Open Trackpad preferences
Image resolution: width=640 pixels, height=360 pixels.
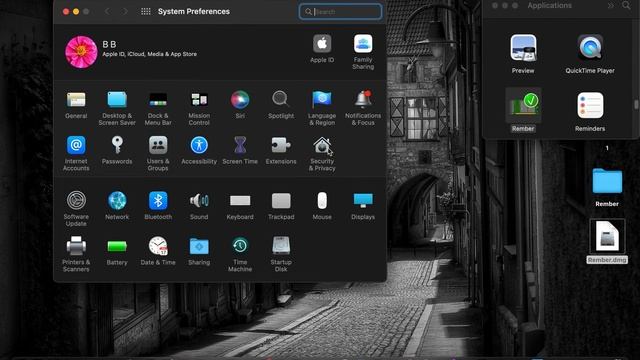tap(281, 206)
